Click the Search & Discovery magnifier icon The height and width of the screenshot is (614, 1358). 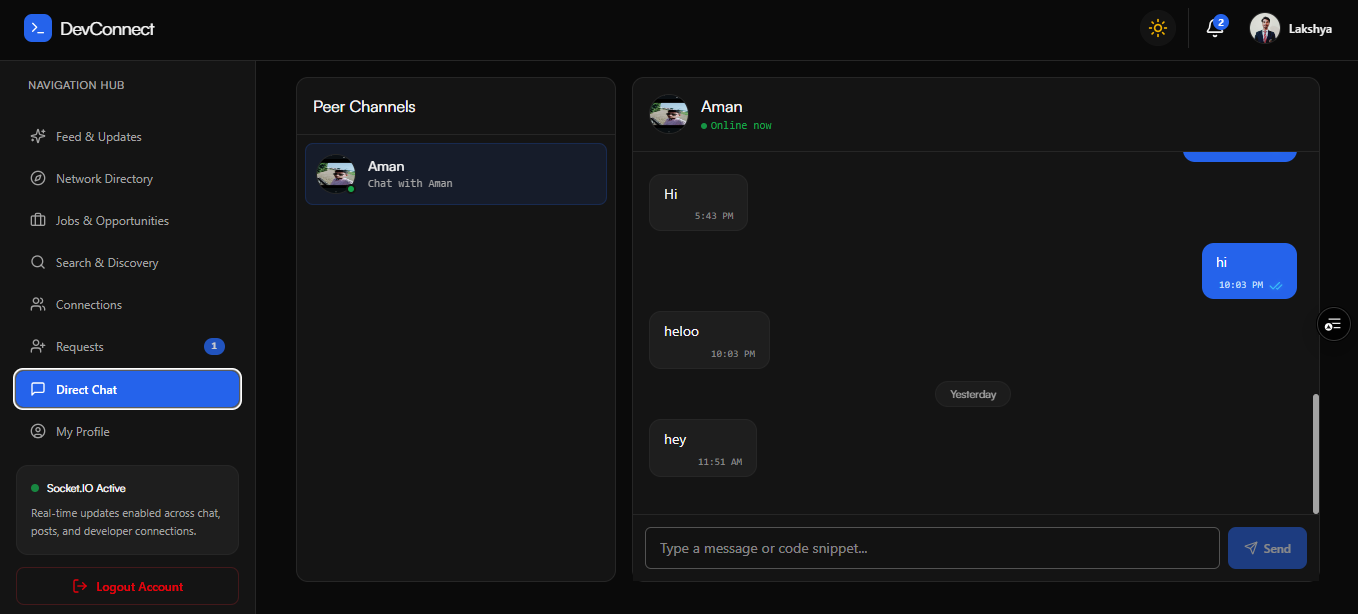tap(38, 263)
